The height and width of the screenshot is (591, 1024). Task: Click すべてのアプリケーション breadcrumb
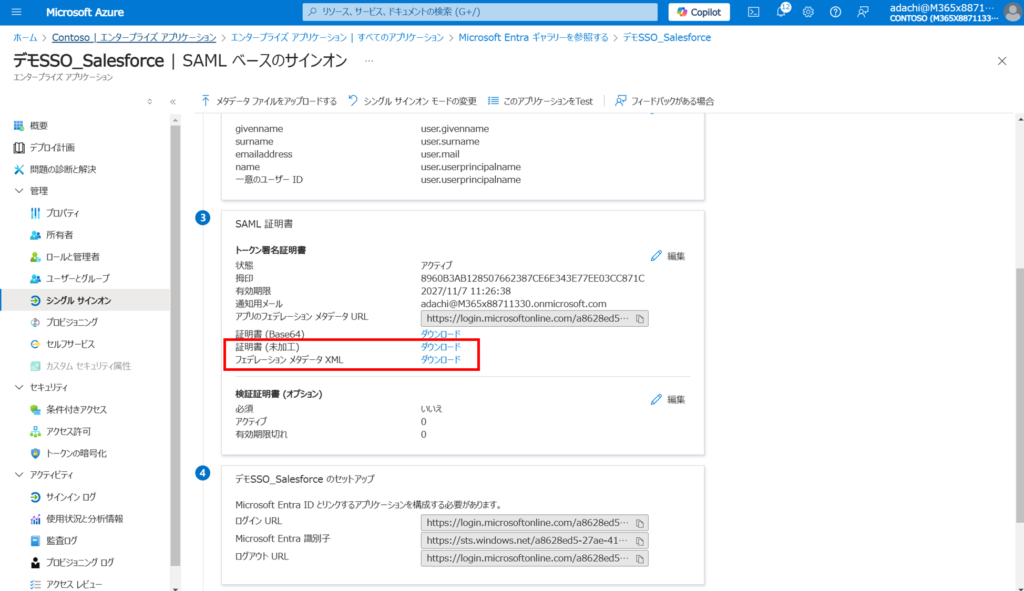pyautogui.click(x=337, y=37)
